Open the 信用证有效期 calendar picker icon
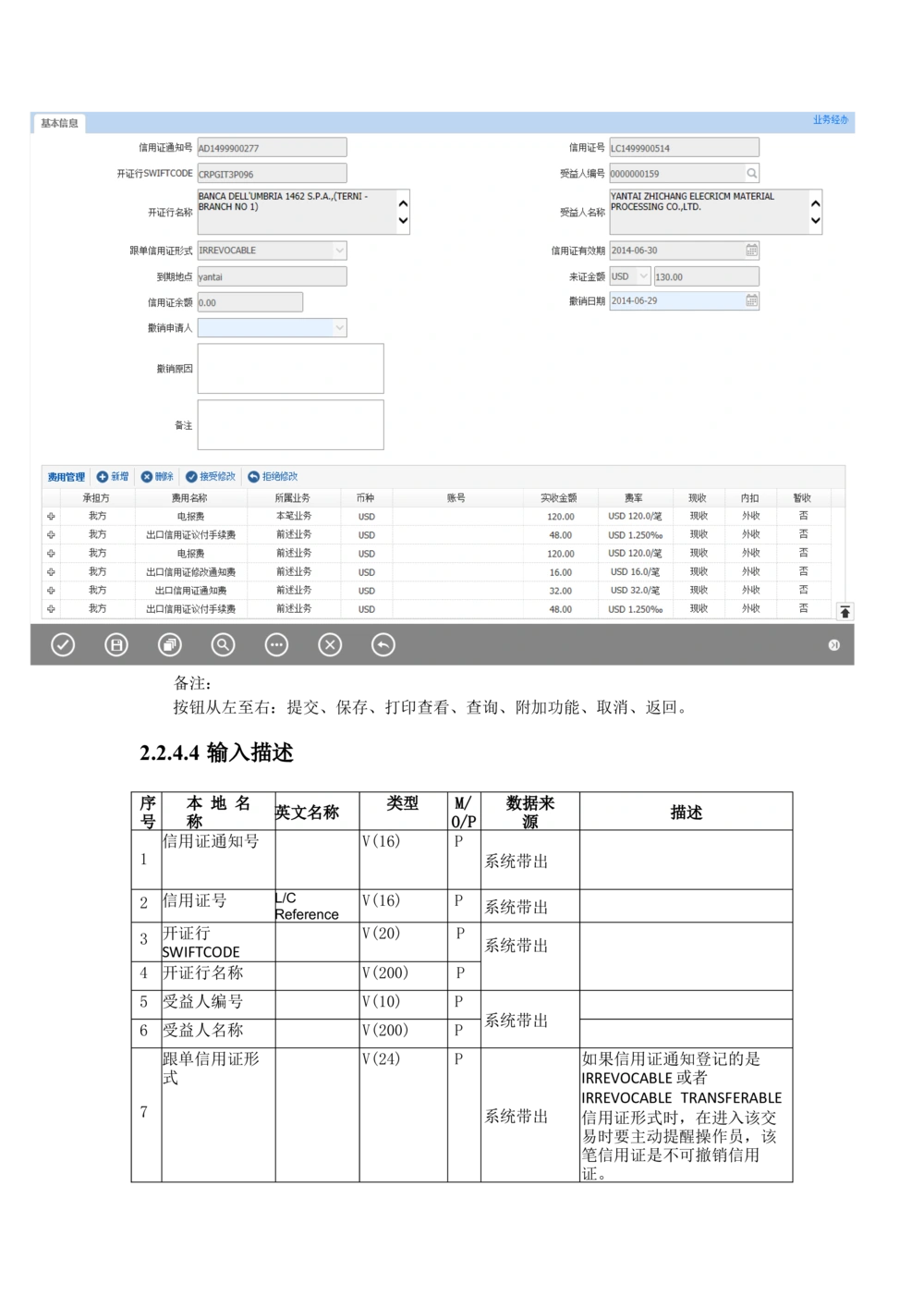This screenshot has width=924, height=1308. pos(750,250)
